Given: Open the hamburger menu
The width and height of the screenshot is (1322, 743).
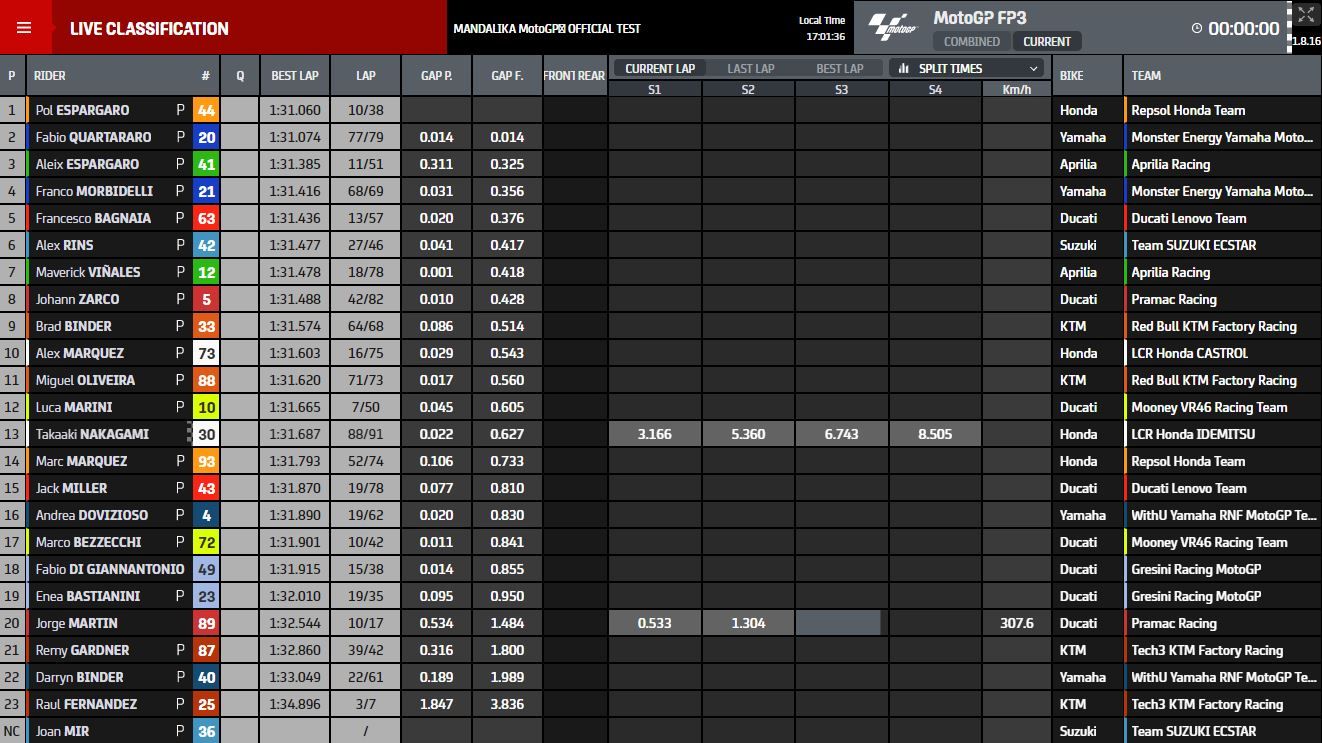Looking at the screenshot, I should point(24,28).
